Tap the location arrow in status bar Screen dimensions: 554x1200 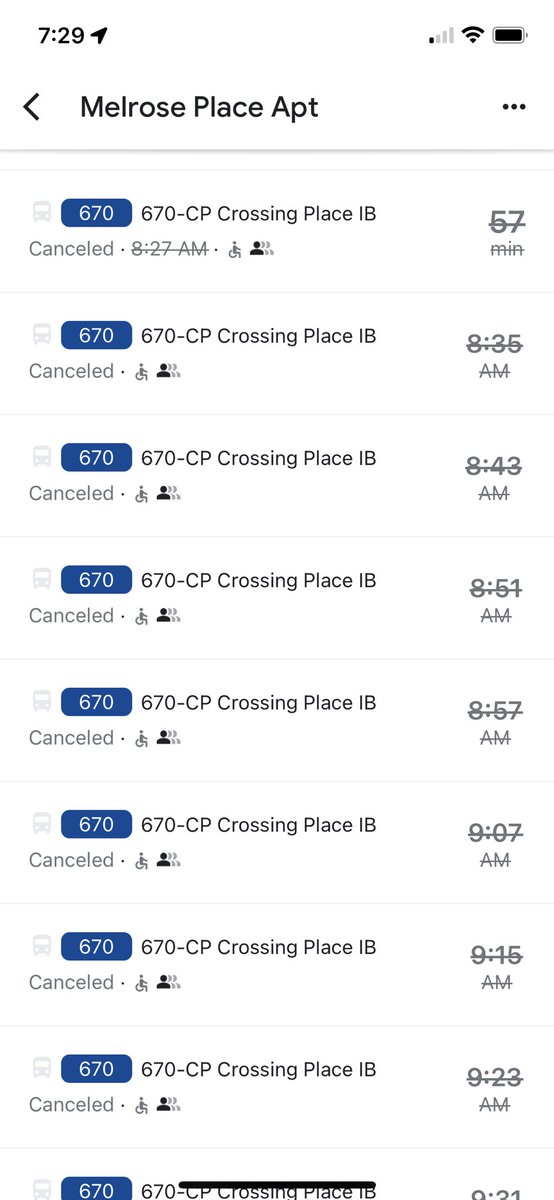pos(98,35)
